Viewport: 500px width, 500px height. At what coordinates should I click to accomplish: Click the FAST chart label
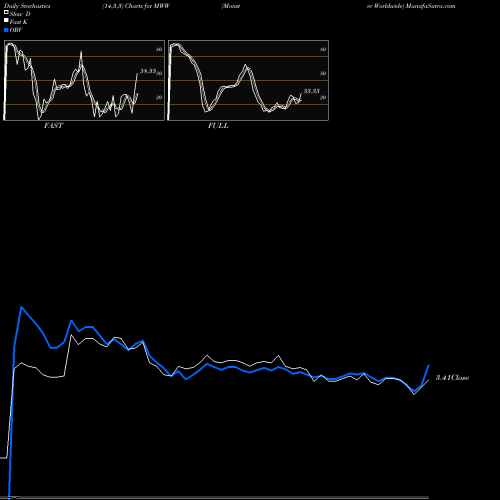[53, 126]
